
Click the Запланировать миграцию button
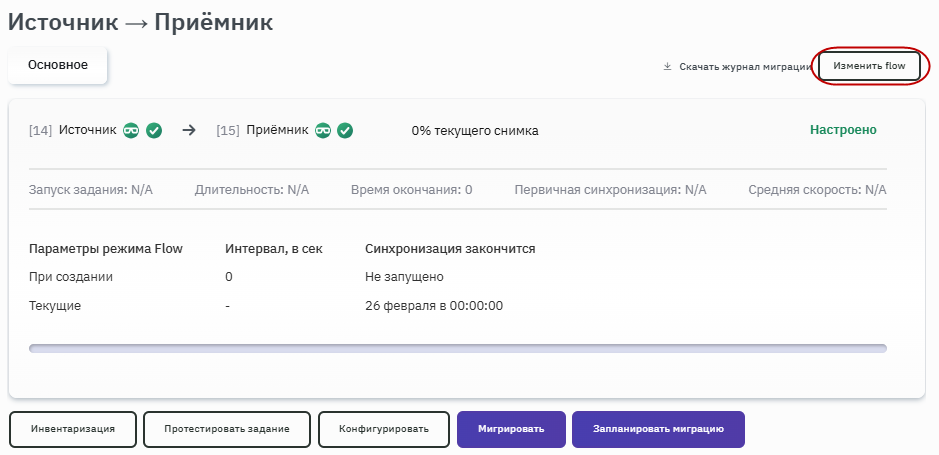[x=658, y=429]
